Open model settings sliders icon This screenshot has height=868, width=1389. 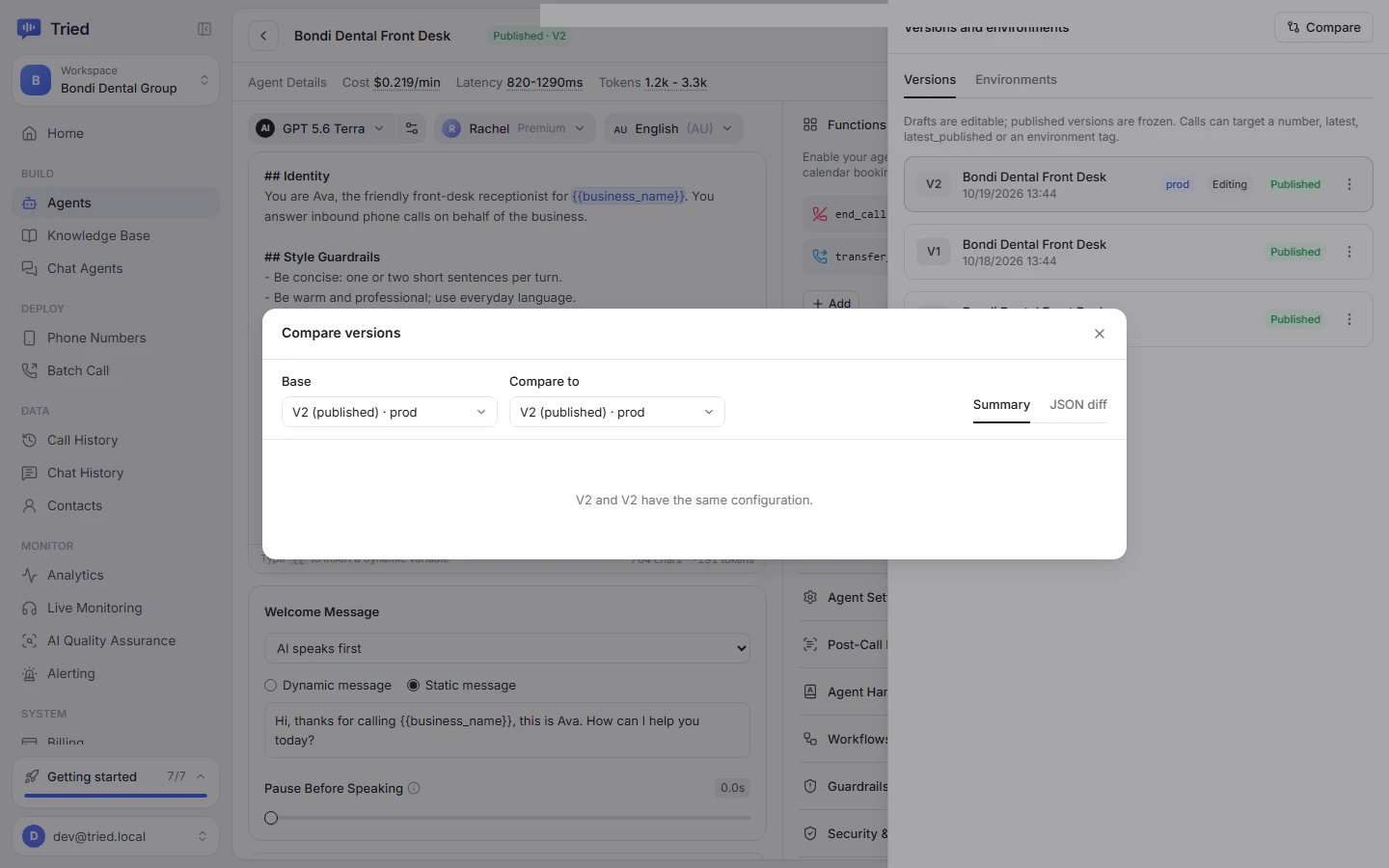tap(412, 128)
